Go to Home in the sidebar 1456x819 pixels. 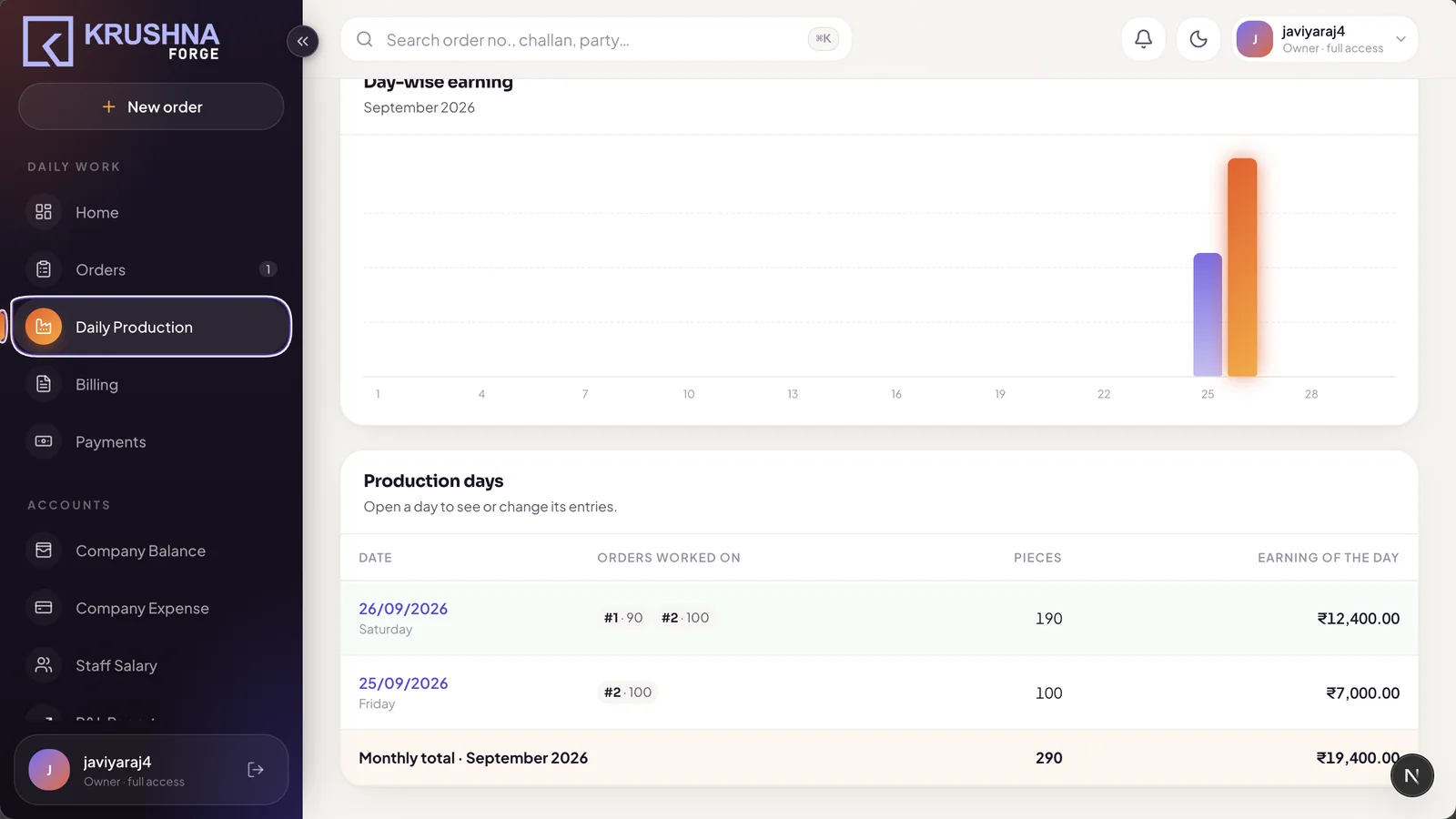tap(151, 212)
